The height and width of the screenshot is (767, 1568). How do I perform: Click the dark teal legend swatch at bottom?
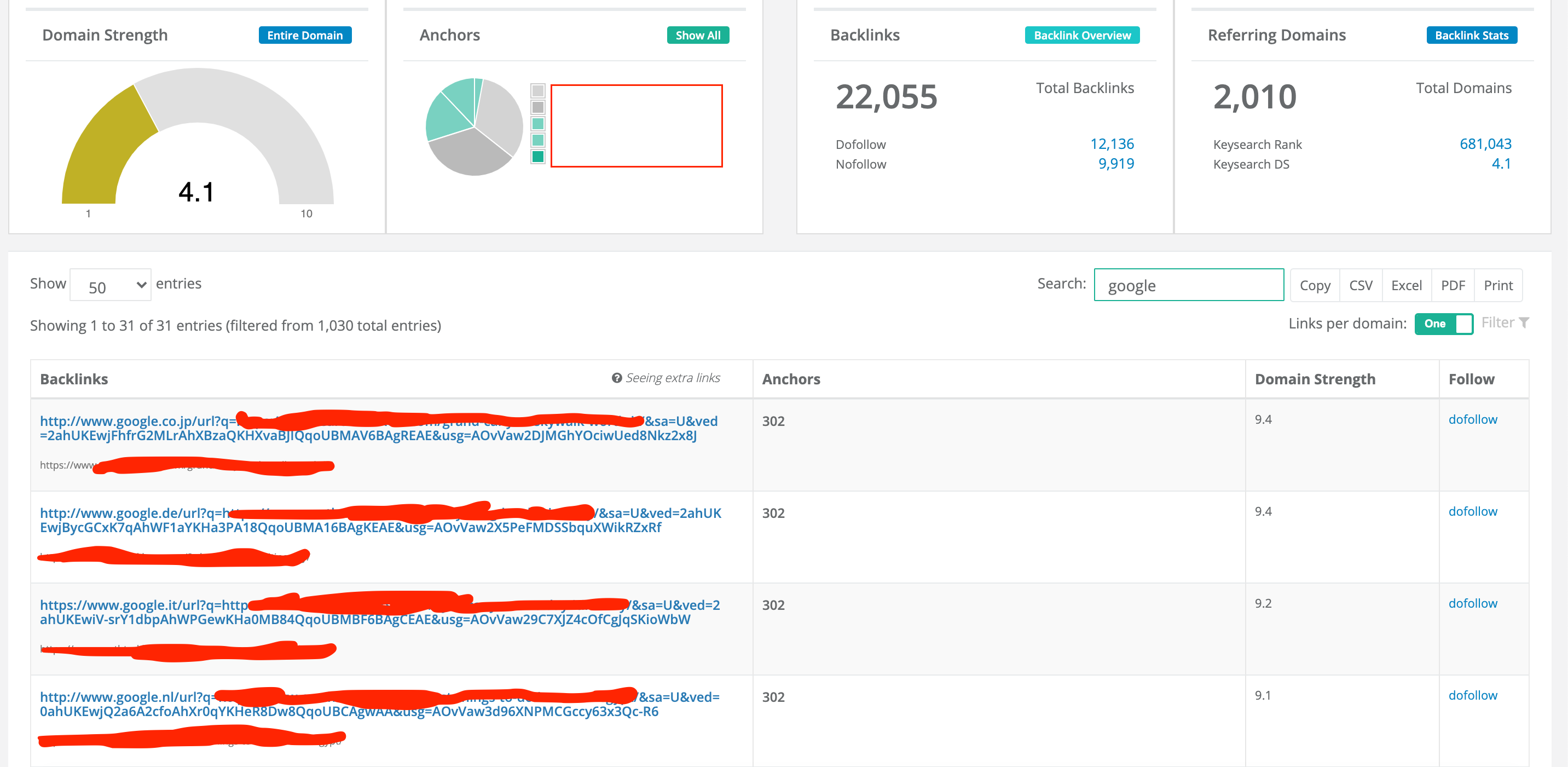[537, 157]
